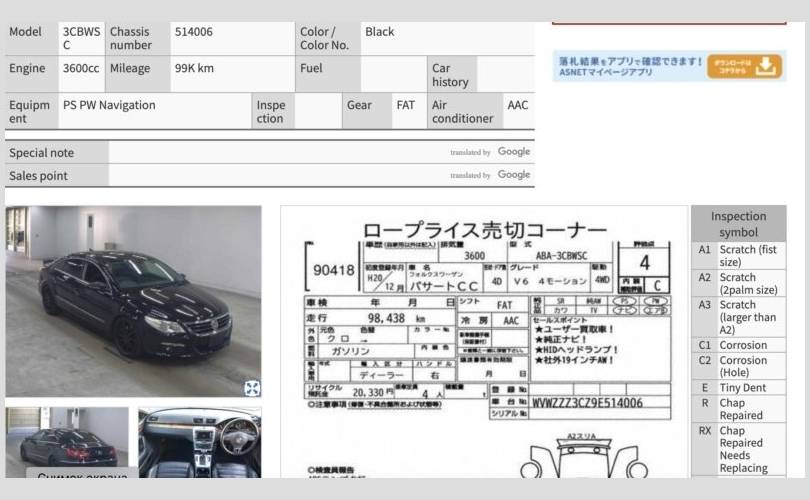The width and height of the screenshot is (810, 500).
Task: Open the Japanese auction sheet image
Action: 484,340
